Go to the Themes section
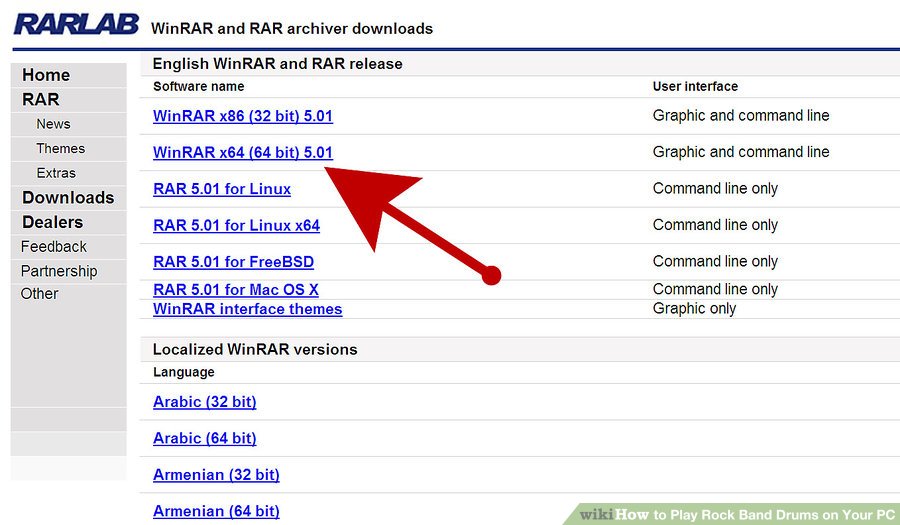This screenshot has height=525, width=900. tap(60, 148)
